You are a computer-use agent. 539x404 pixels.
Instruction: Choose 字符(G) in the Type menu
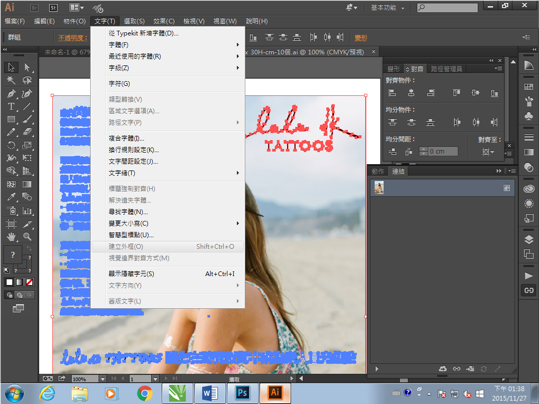[x=168, y=84]
